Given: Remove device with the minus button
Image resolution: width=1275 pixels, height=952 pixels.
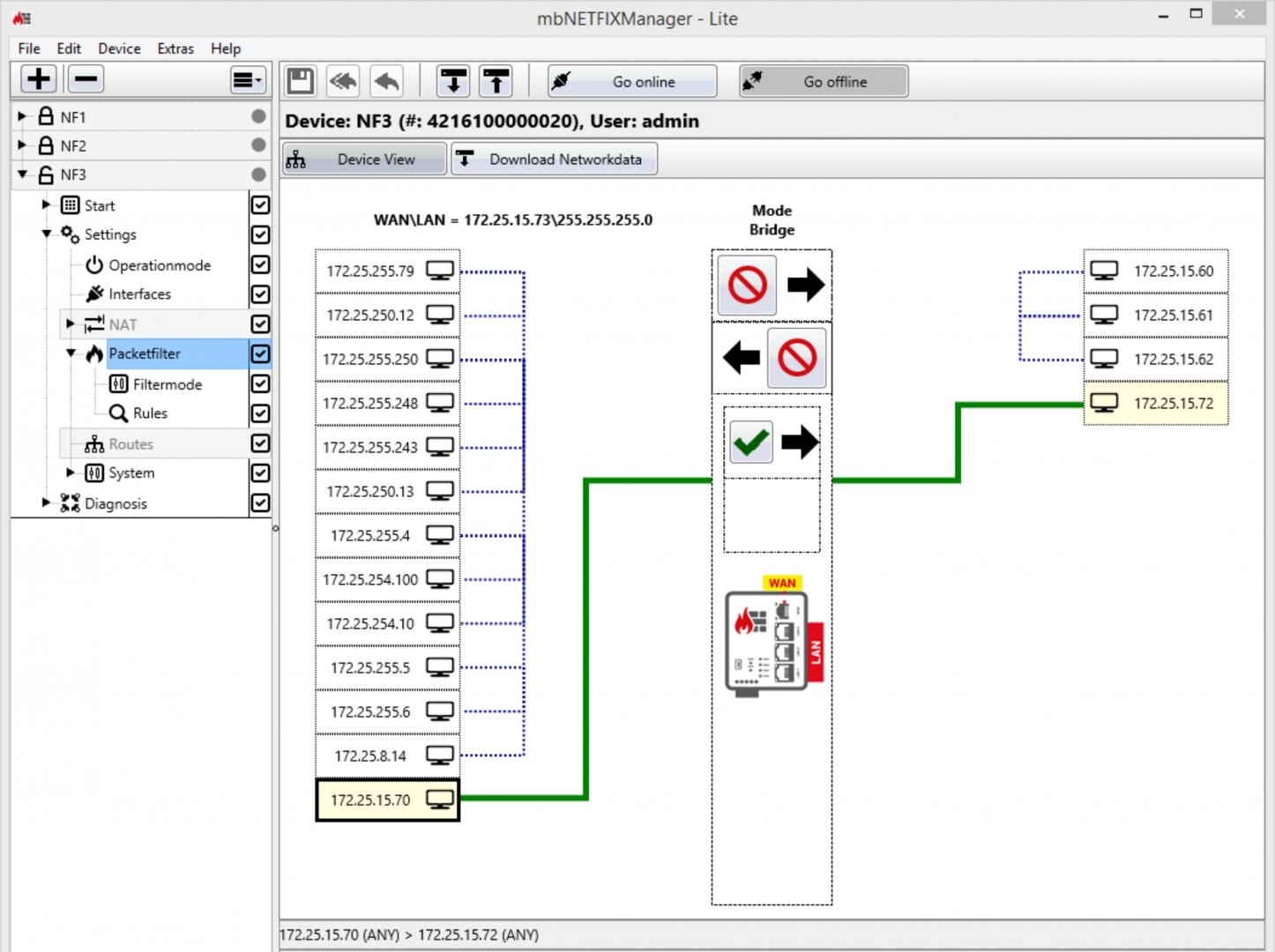Looking at the screenshot, I should [x=86, y=79].
